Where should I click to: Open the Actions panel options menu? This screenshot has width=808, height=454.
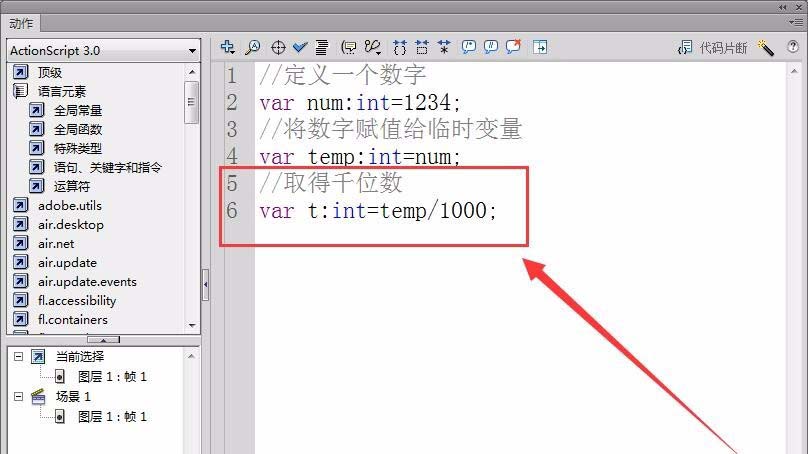pyautogui.click(x=796, y=22)
